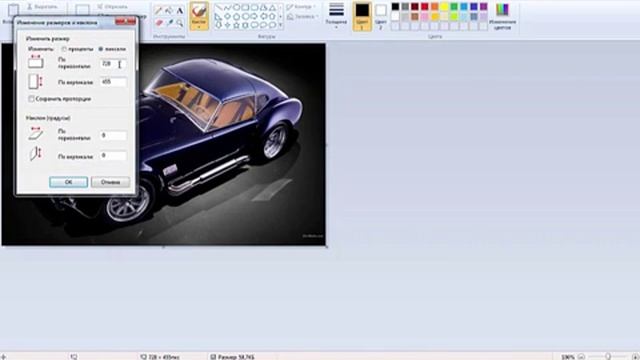Click the vertical skew degrees field

[113, 156]
